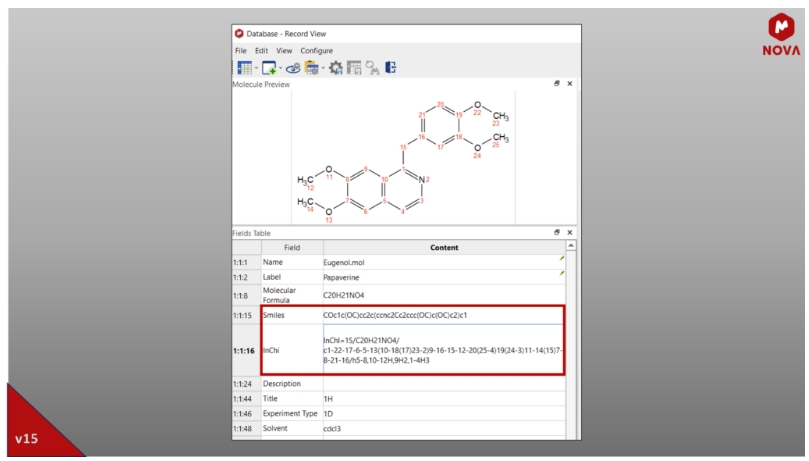Click the edit pencil in Name row

coord(561,259)
